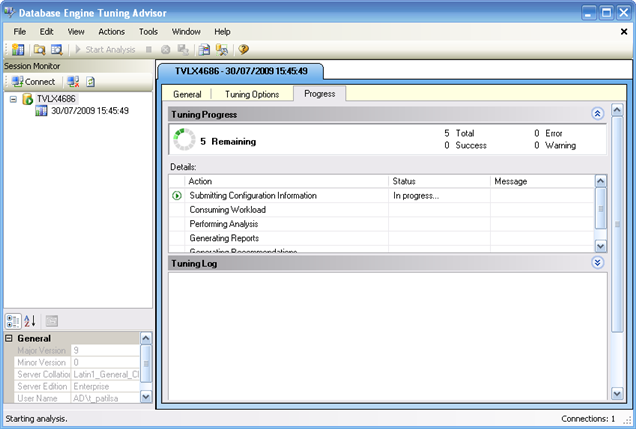
Task: Click the session icon beside 30/07/2009 15:45:49
Action: click(x=41, y=111)
